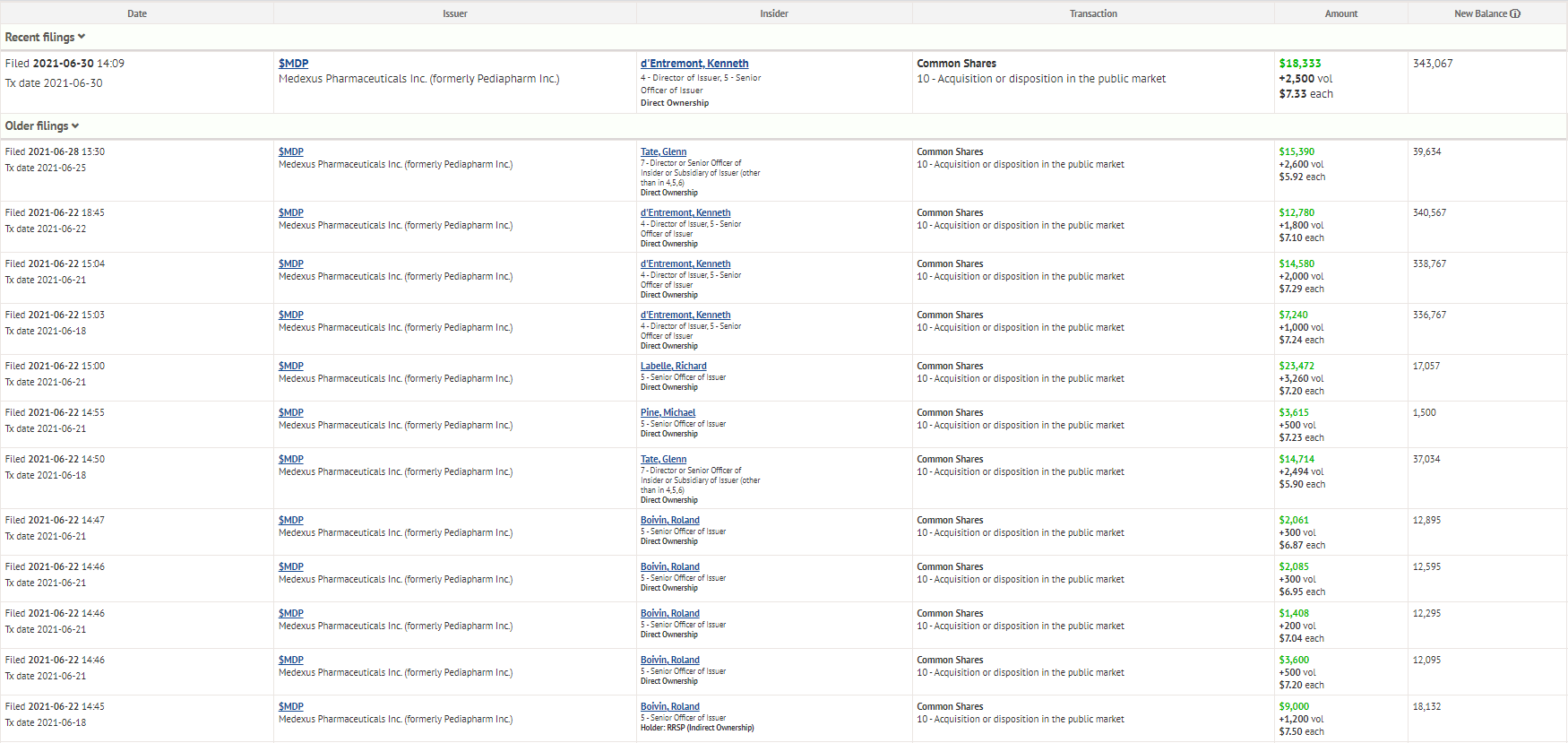Click $MDP ticker in the Pine, Michael row

(290, 412)
